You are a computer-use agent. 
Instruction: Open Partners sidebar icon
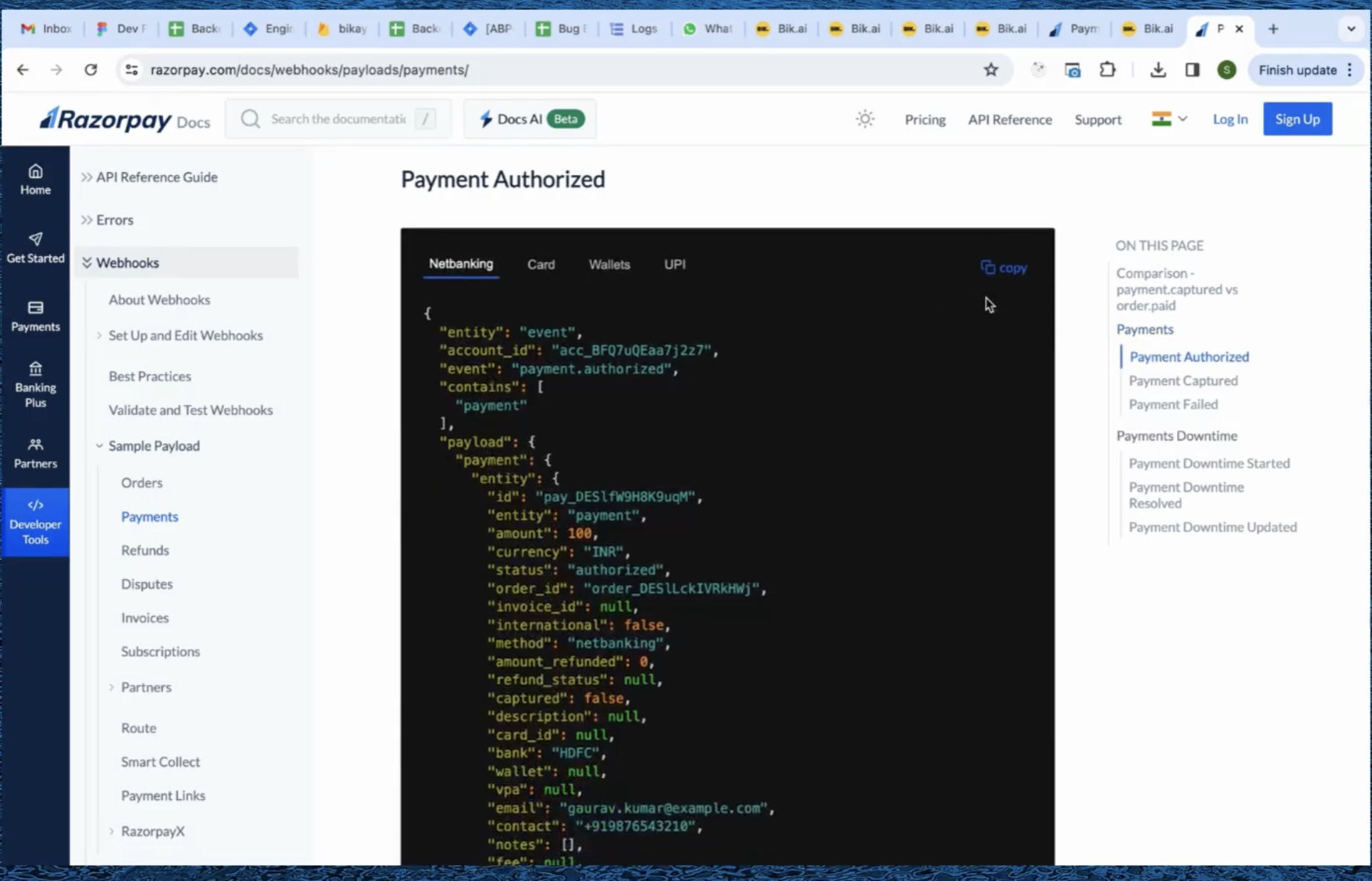35,453
